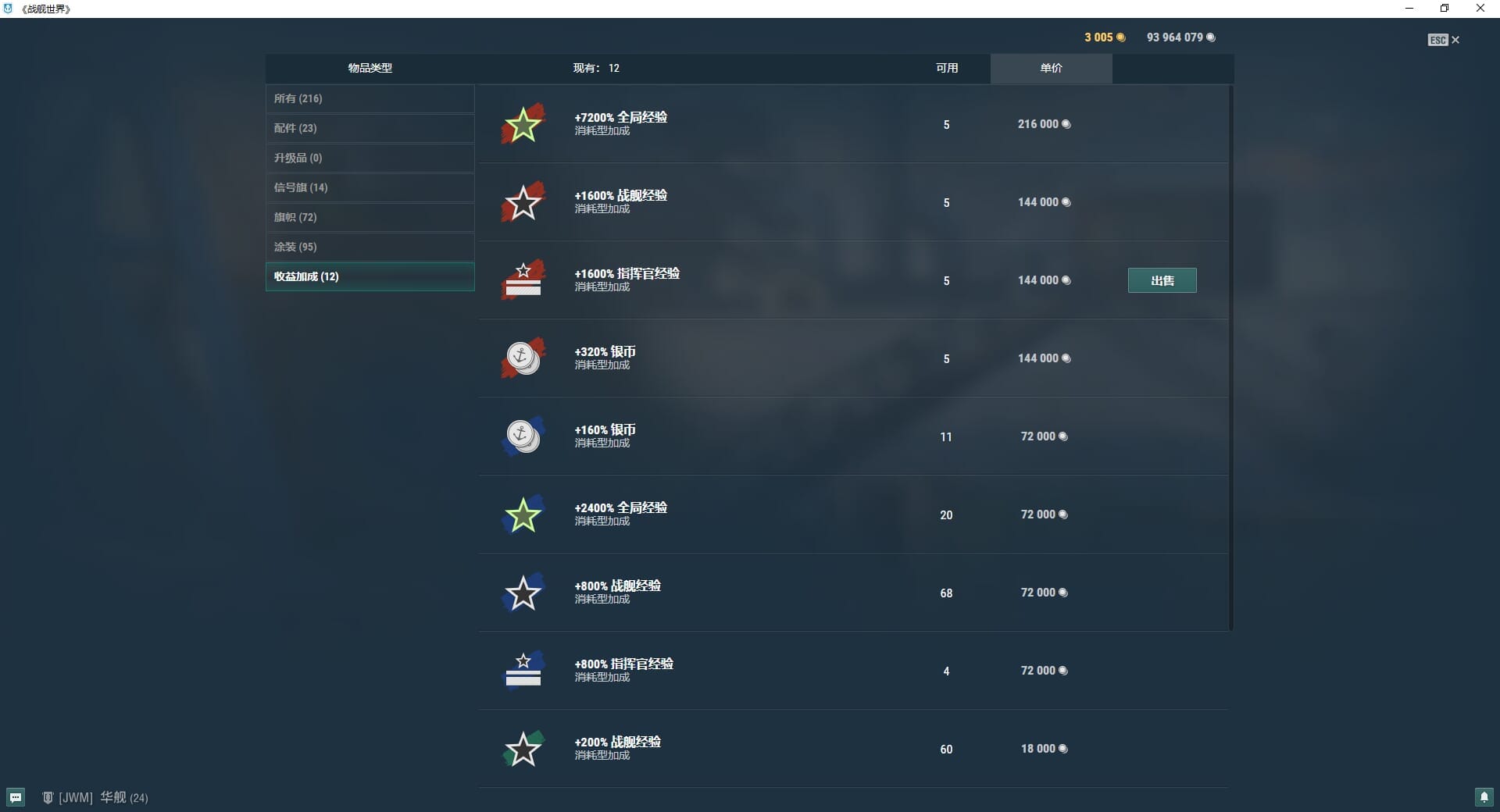This screenshot has width=1500, height=812.
Task: Sort the list by 单价 column
Action: pyautogui.click(x=1051, y=68)
